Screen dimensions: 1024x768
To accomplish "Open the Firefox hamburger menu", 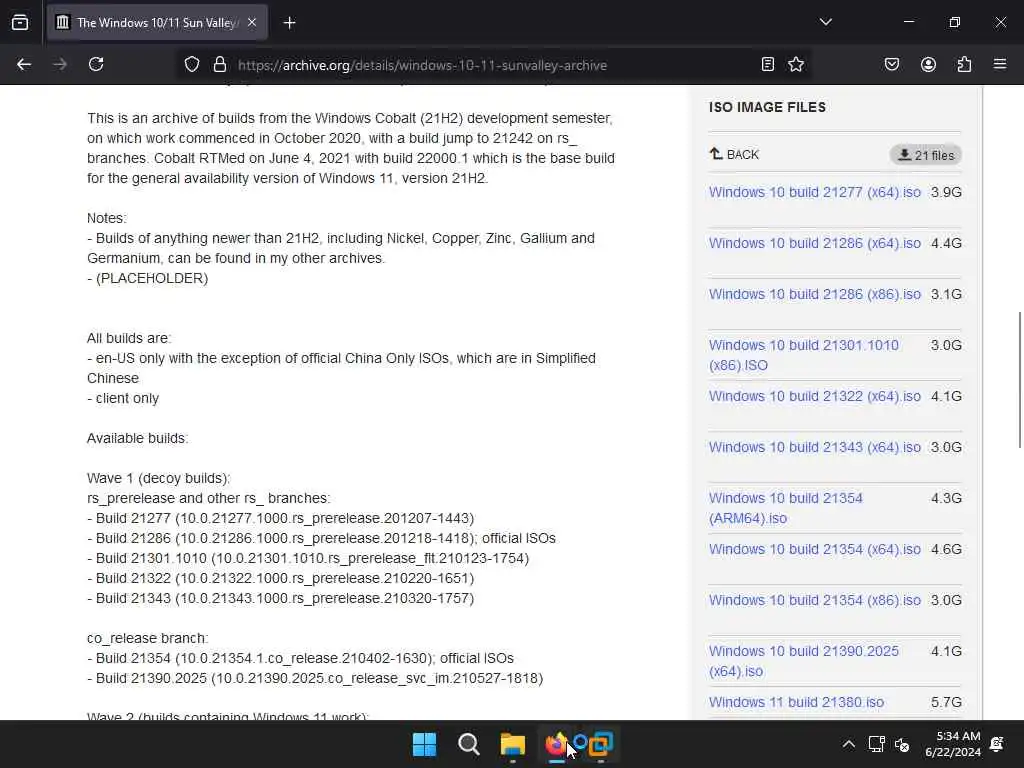I will (1000, 64).
